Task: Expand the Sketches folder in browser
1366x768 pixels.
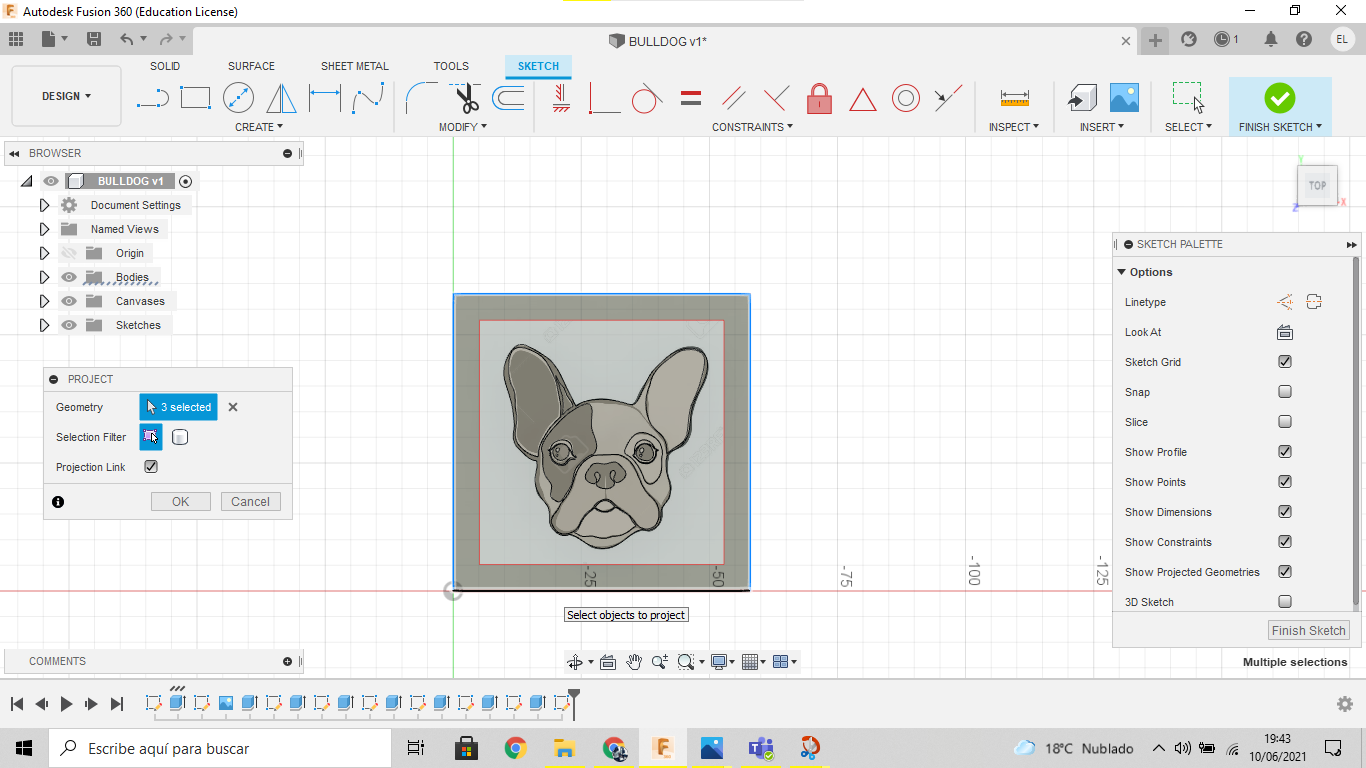Action: (44, 325)
